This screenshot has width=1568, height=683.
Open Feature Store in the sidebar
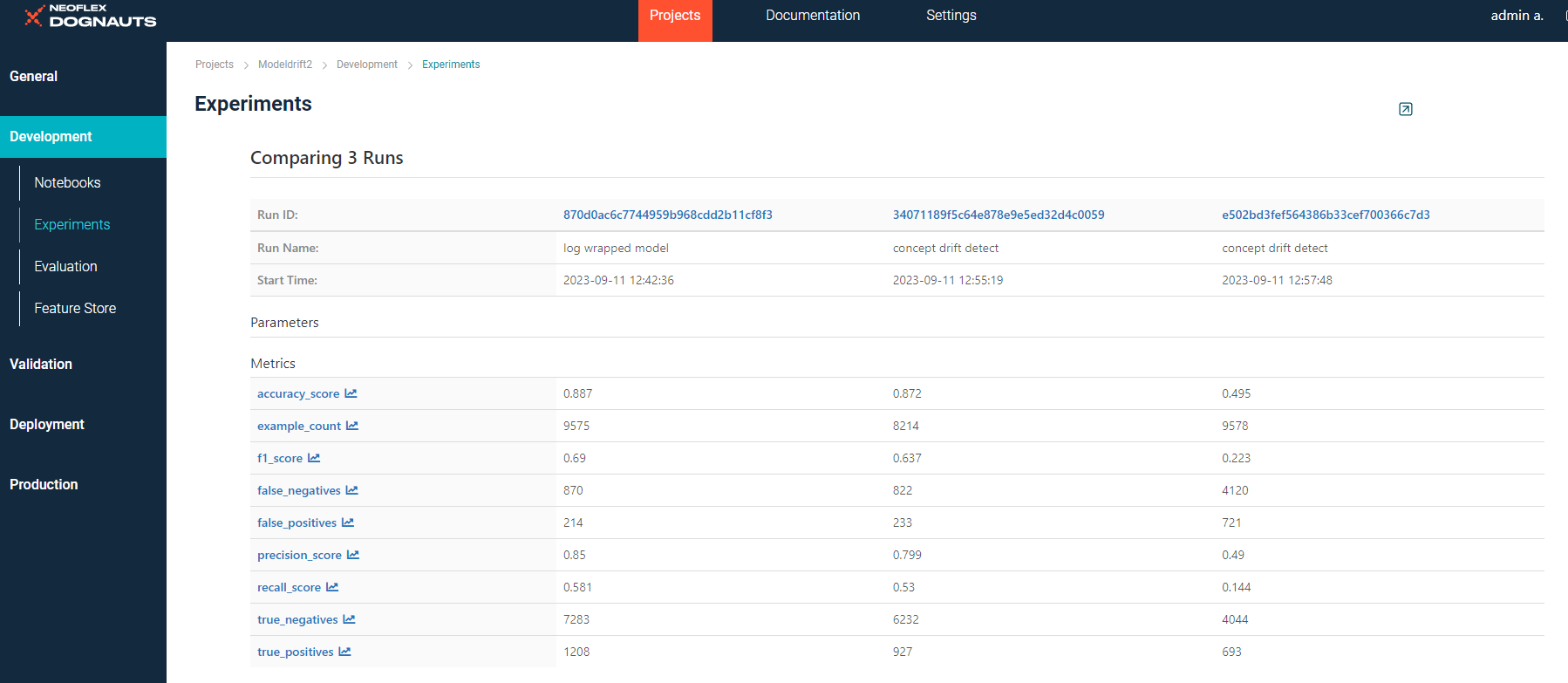coord(75,308)
